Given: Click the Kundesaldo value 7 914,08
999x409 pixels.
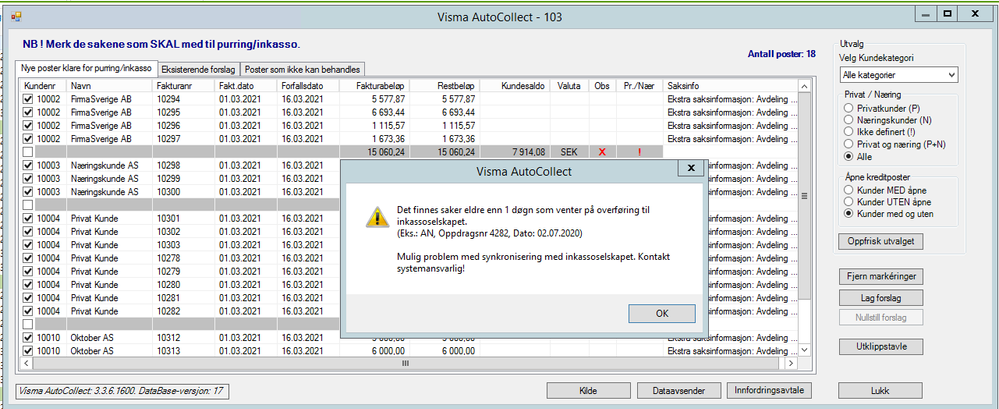Looking at the screenshot, I should click(529, 152).
